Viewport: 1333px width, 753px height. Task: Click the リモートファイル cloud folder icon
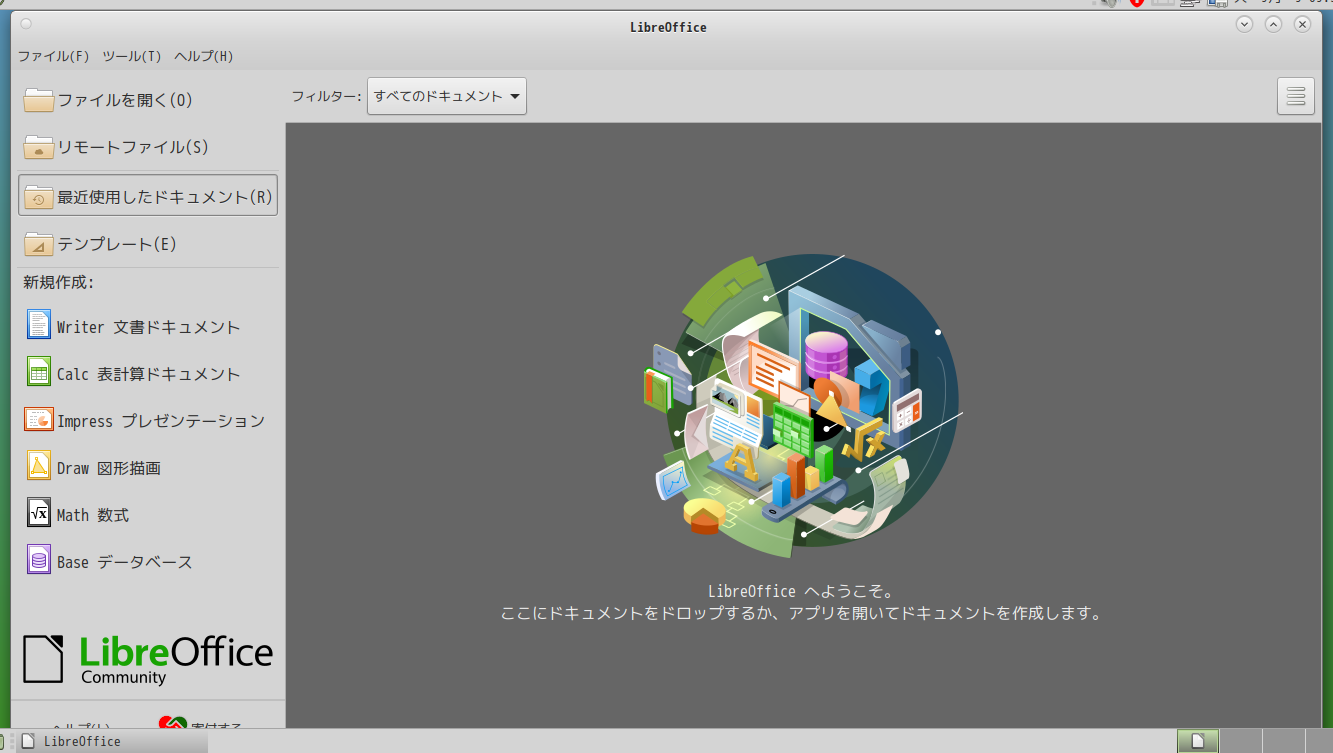point(39,147)
